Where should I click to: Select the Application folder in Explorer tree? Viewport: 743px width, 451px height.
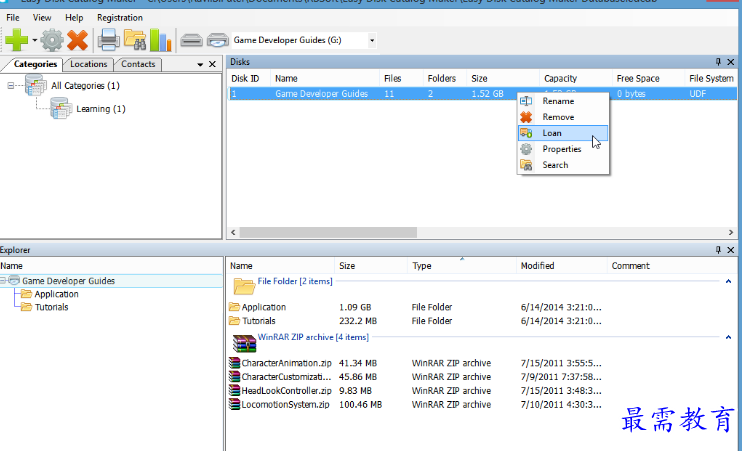pos(56,294)
